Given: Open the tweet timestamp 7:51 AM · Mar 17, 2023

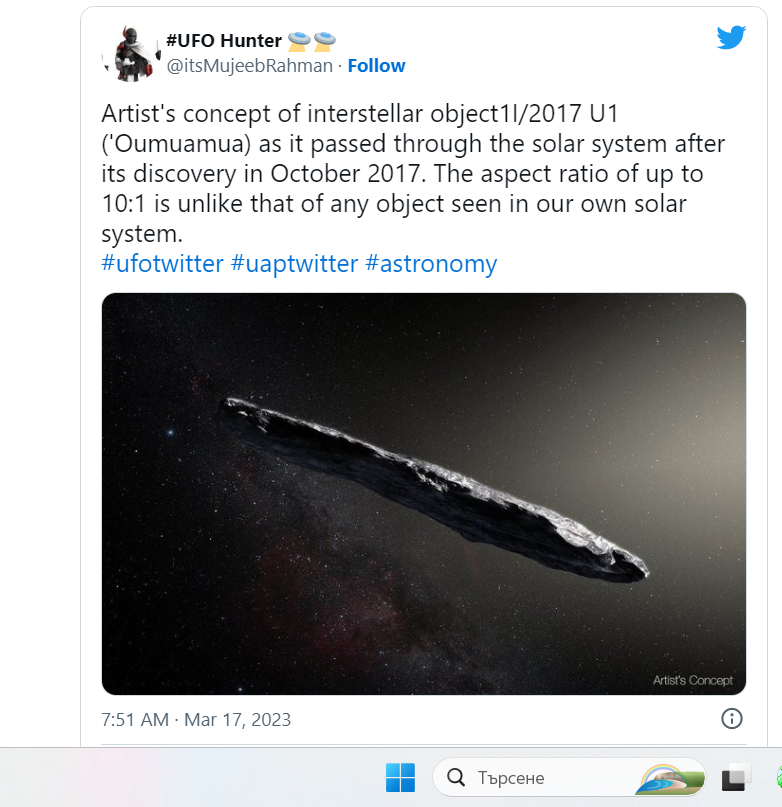Looking at the screenshot, I should point(196,719).
